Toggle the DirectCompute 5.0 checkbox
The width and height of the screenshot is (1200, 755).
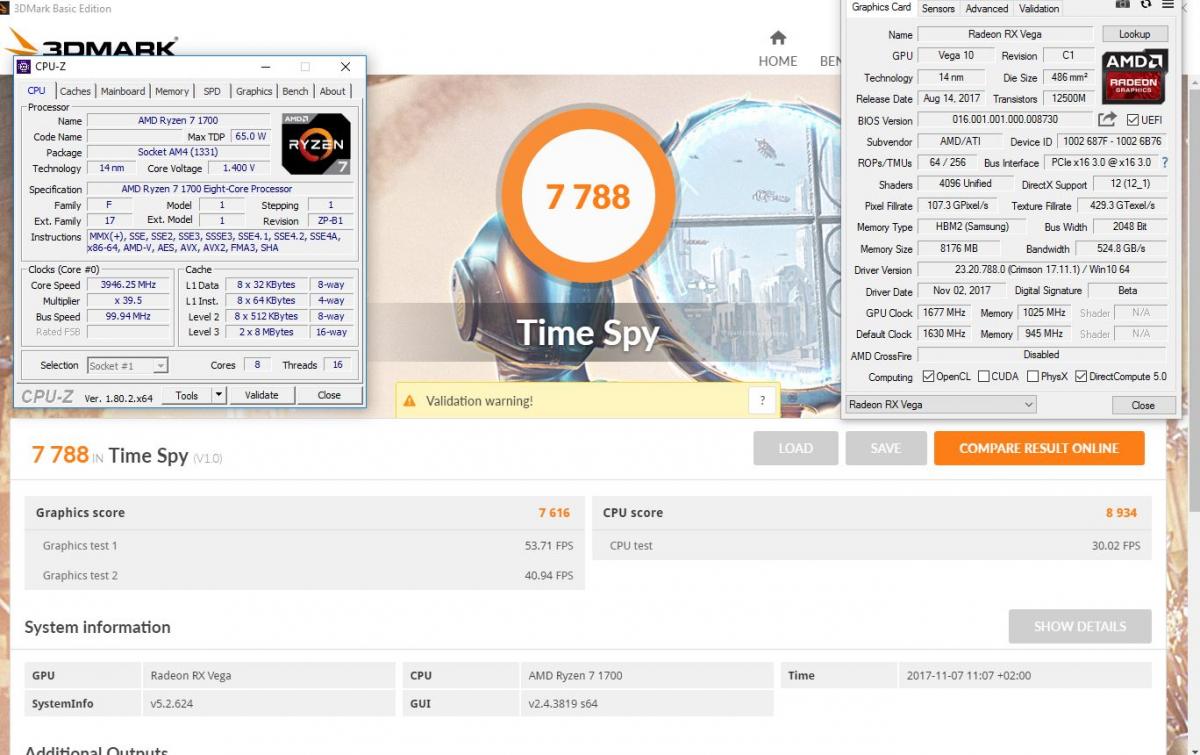click(1081, 377)
